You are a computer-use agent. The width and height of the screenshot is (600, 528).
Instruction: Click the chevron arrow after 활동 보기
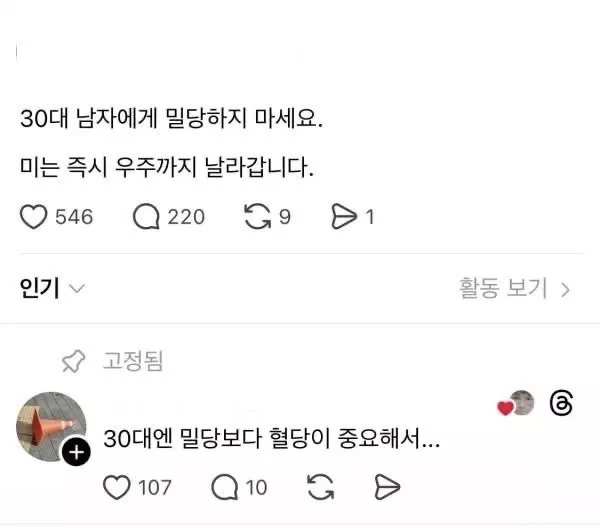tap(566, 290)
